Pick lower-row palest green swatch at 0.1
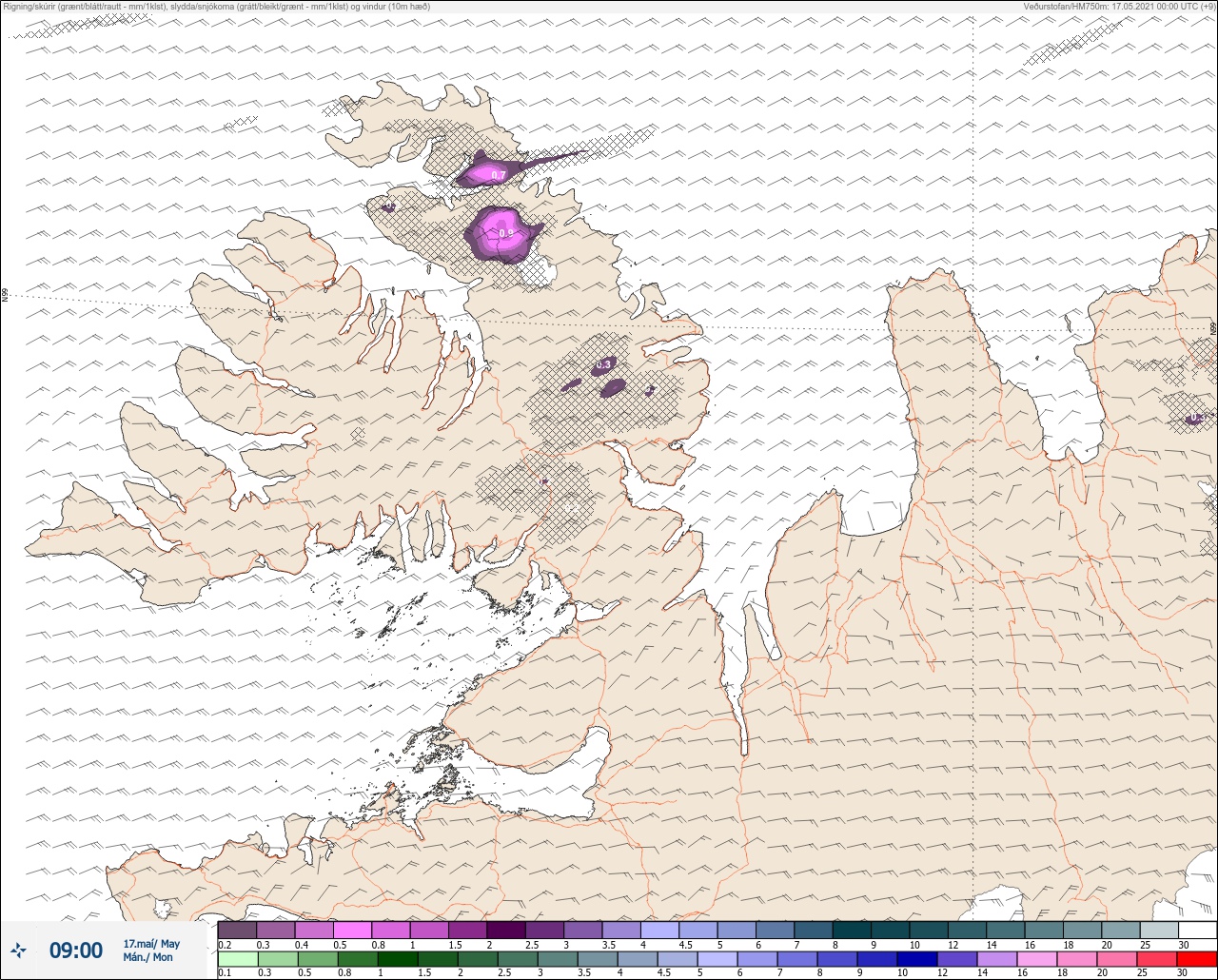 [237, 959]
